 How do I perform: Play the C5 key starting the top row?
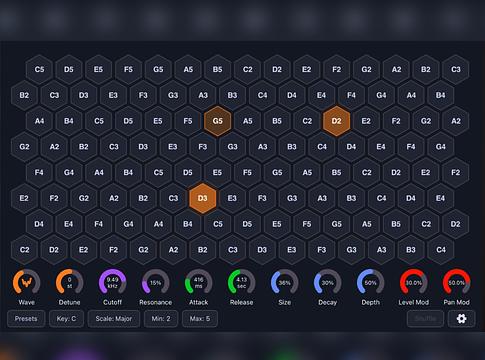[39, 69]
